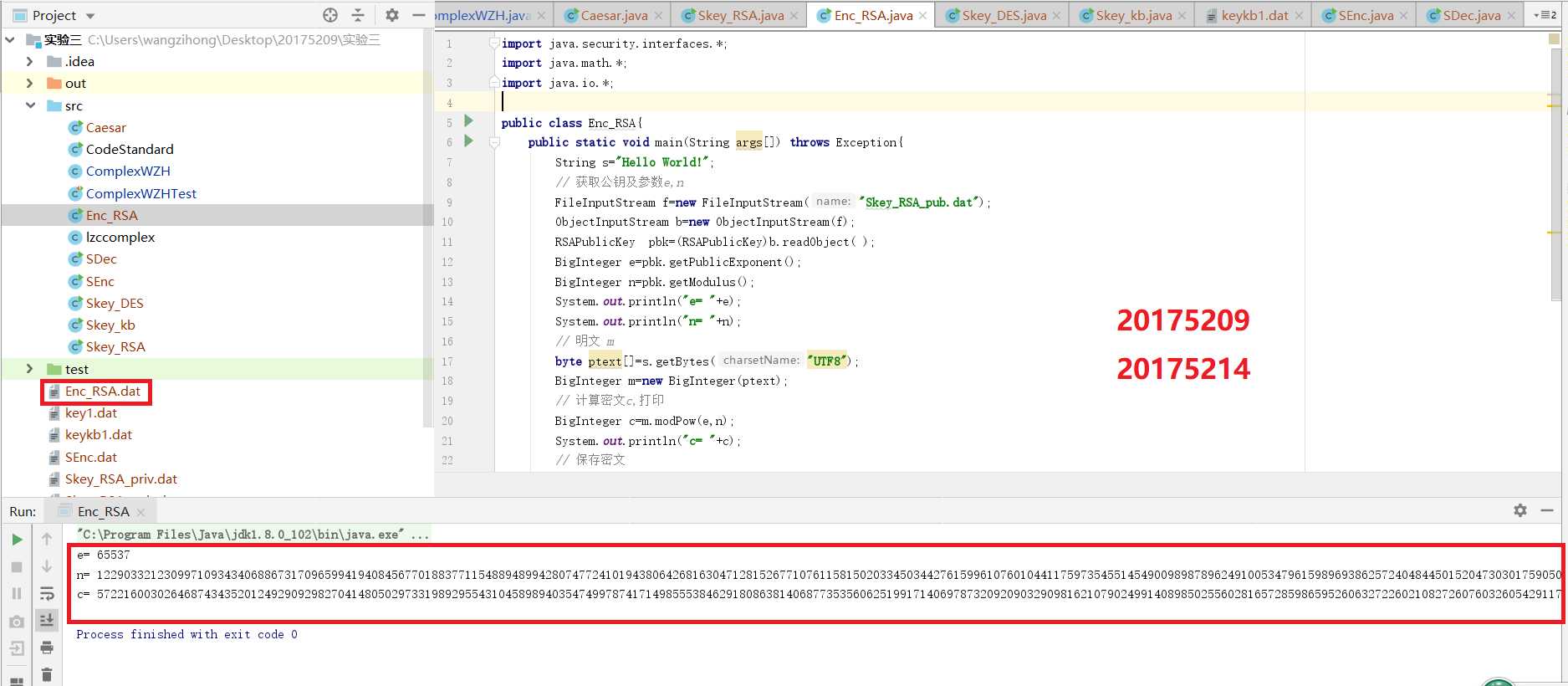The height and width of the screenshot is (686, 1568).
Task: Open the hidden tabs list dropdown
Action: [x=1545, y=15]
